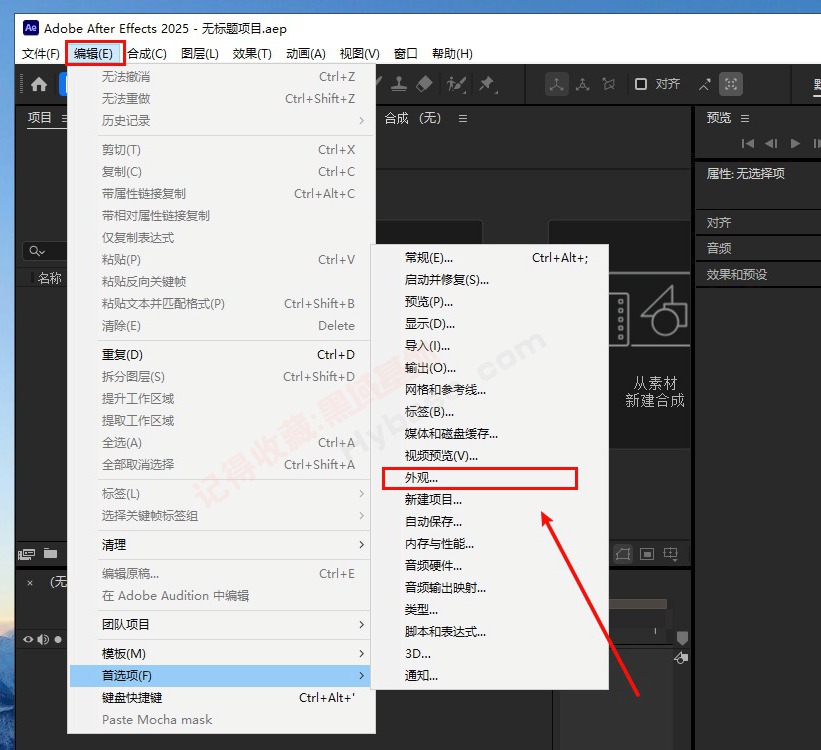821x750 pixels.
Task: Choose 重复(D) from Edit menu
Action: coord(221,355)
